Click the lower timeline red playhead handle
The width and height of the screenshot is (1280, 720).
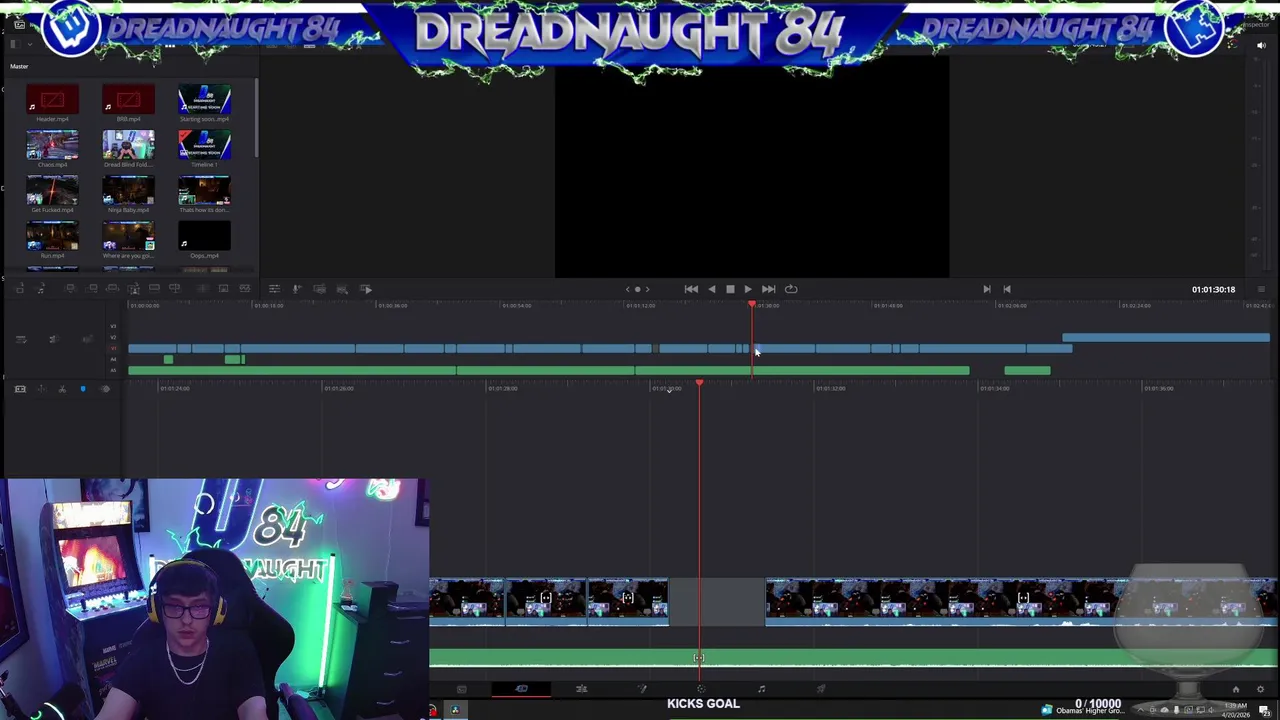[699, 384]
